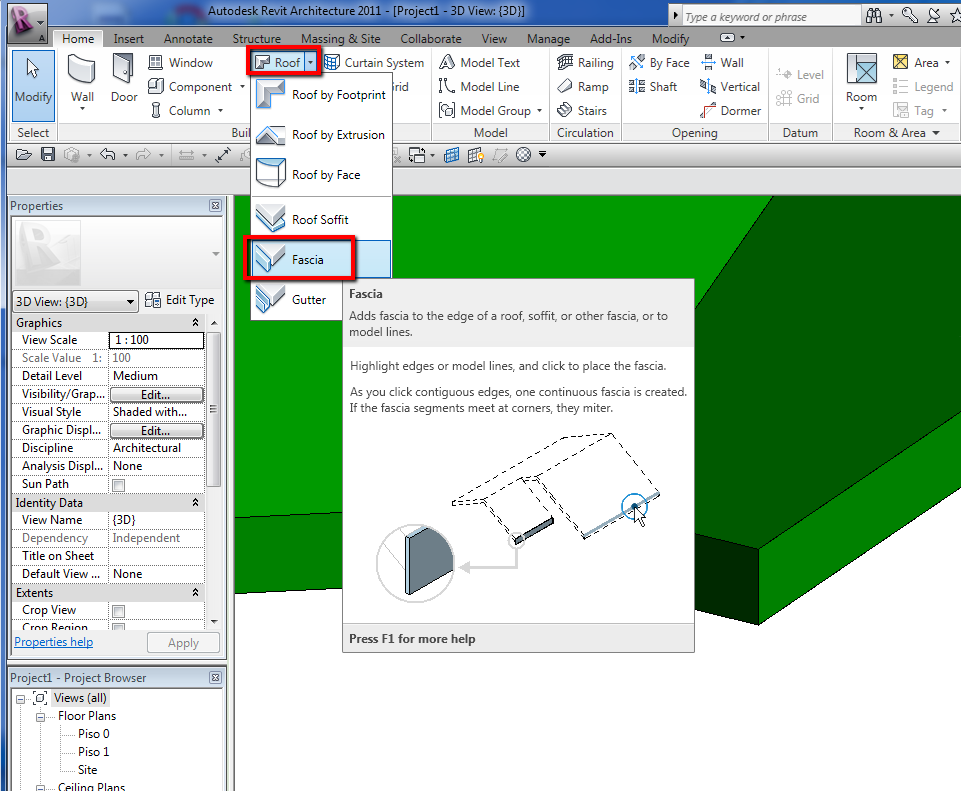Image resolution: width=961 pixels, height=791 pixels.
Task: Select the Shaft opening tool
Action: pos(653,86)
